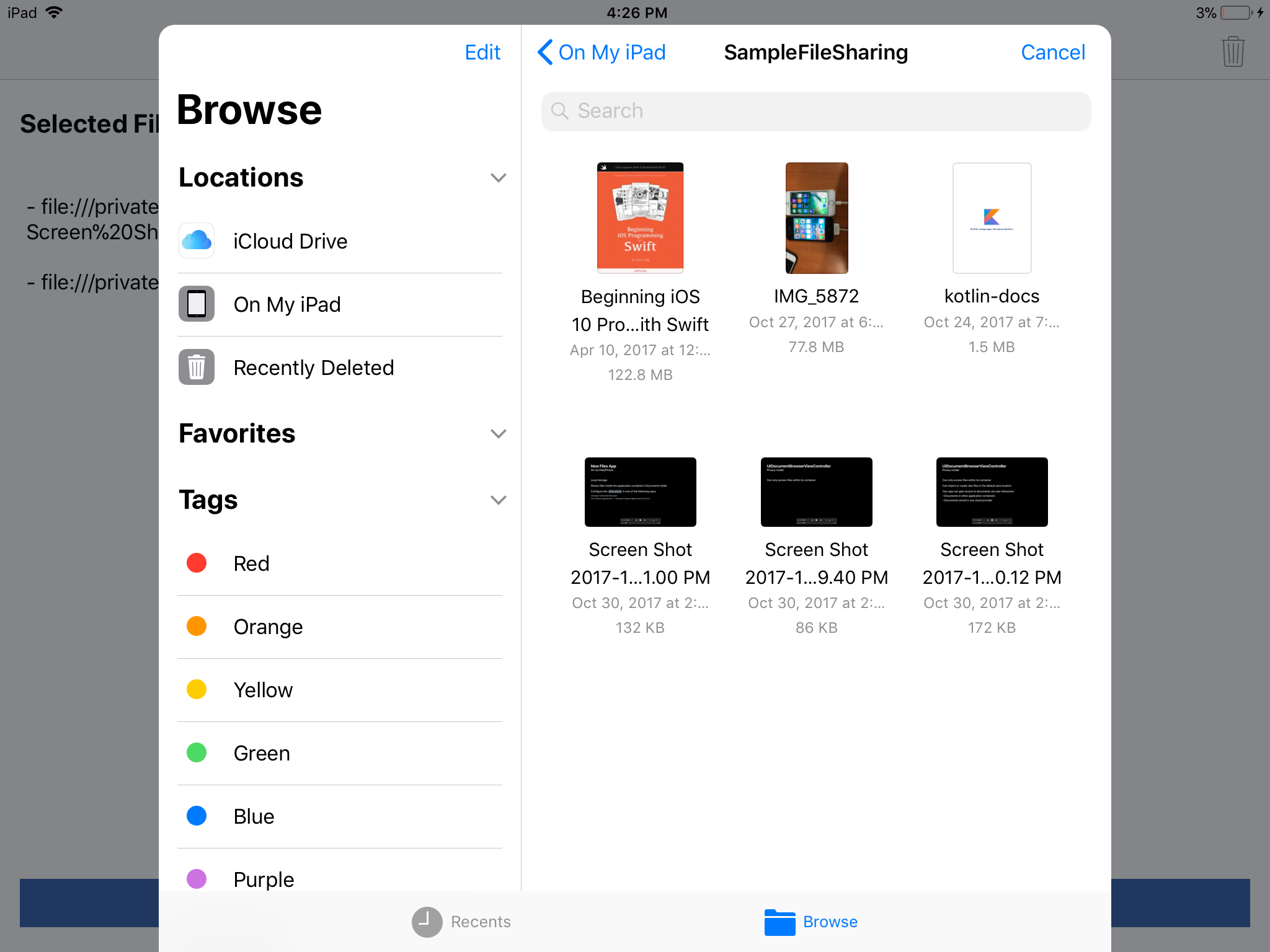Switch to the Browse tab

(x=830, y=922)
